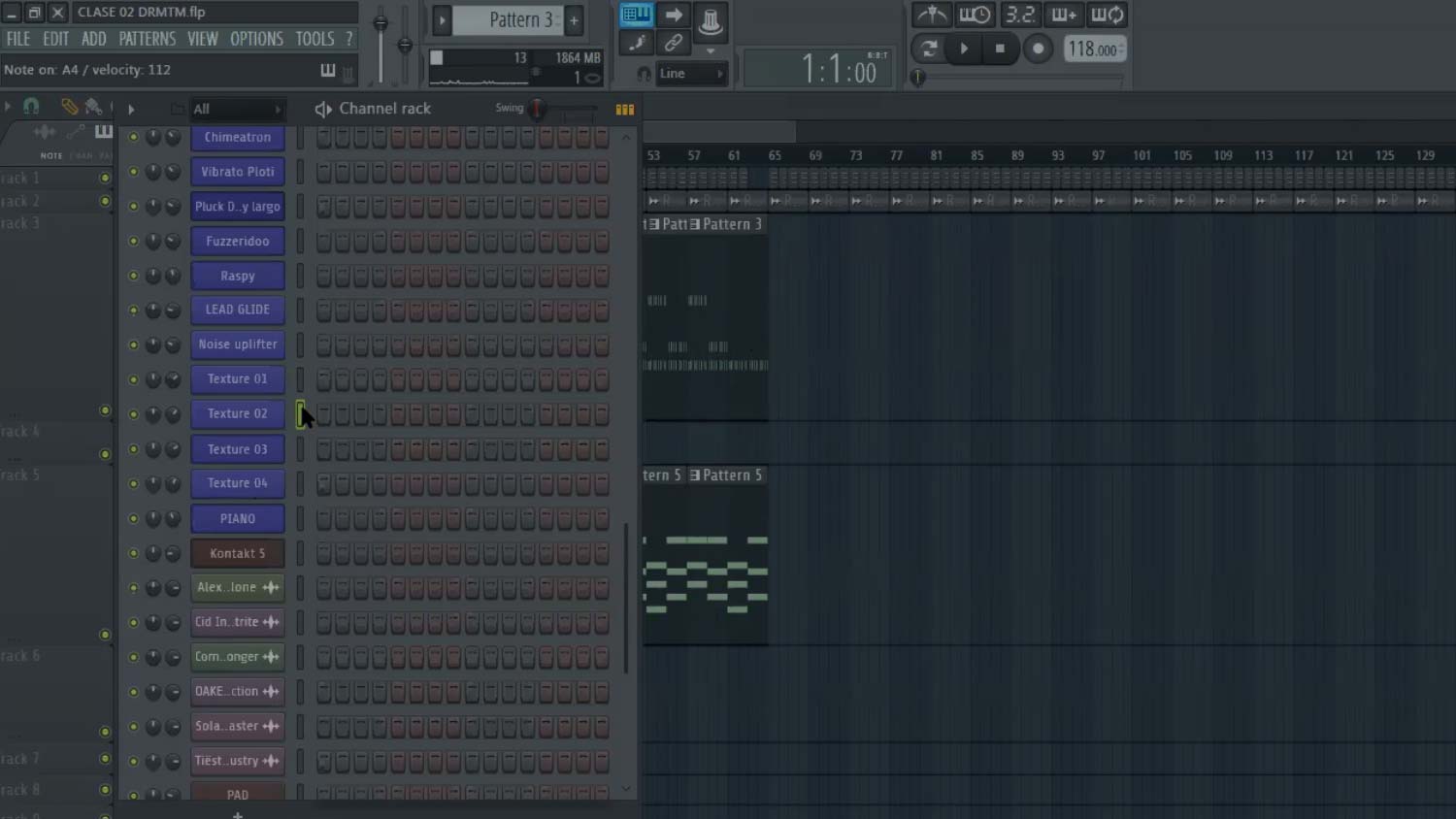
Task: Enable the wait-for-input icon
Action: tap(975, 15)
